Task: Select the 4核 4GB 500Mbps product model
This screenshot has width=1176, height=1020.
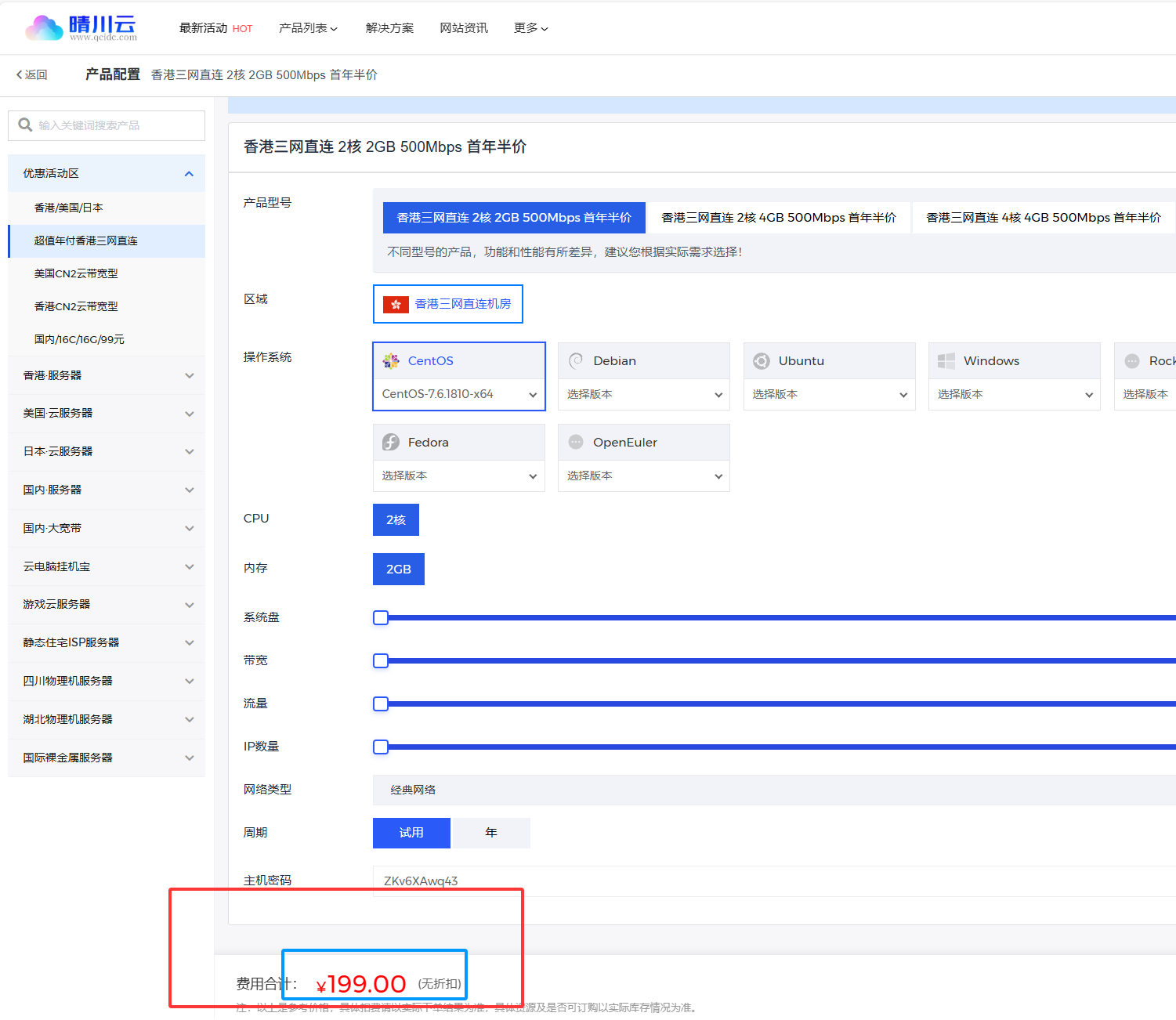Action: coord(1043,217)
